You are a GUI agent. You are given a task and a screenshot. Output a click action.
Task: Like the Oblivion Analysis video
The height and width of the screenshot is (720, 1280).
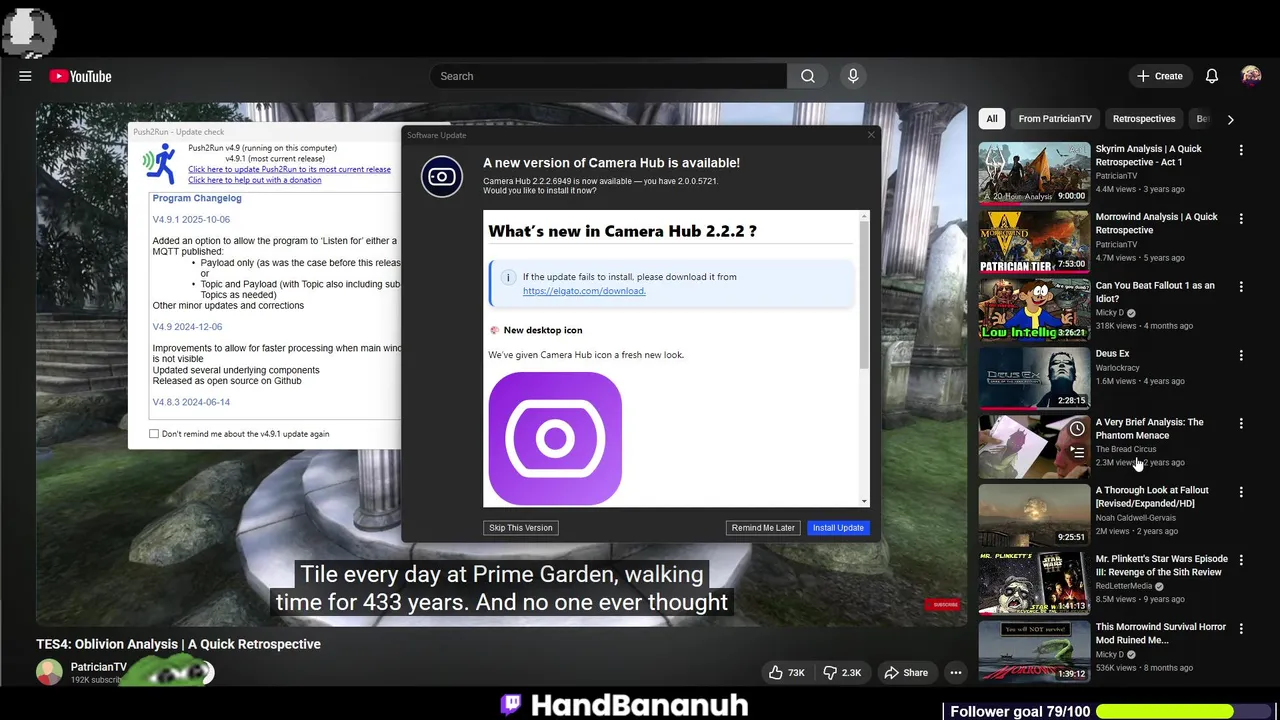pos(787,673)
